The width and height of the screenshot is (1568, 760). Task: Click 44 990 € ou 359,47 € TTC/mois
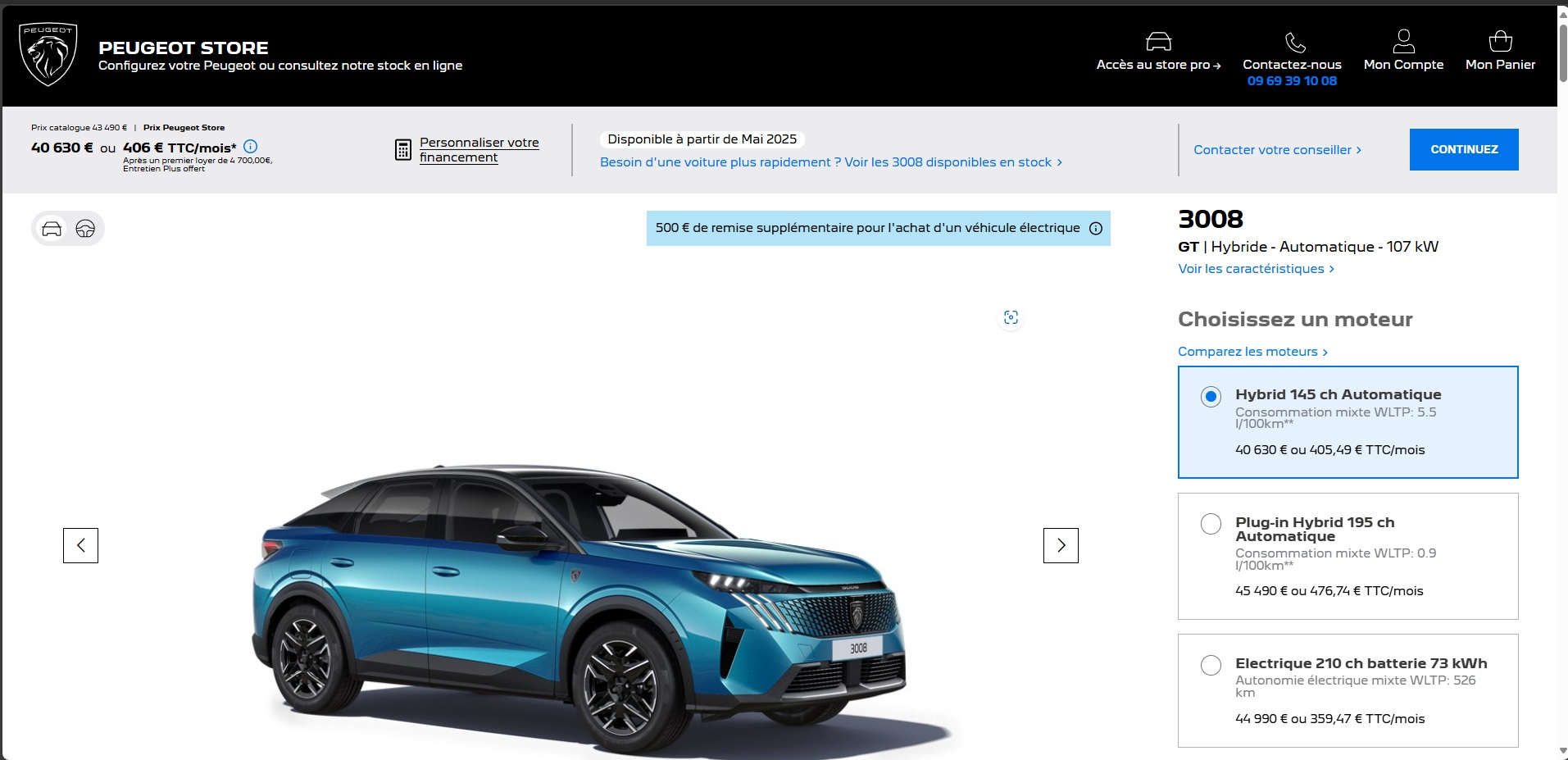click(1329, 719)
